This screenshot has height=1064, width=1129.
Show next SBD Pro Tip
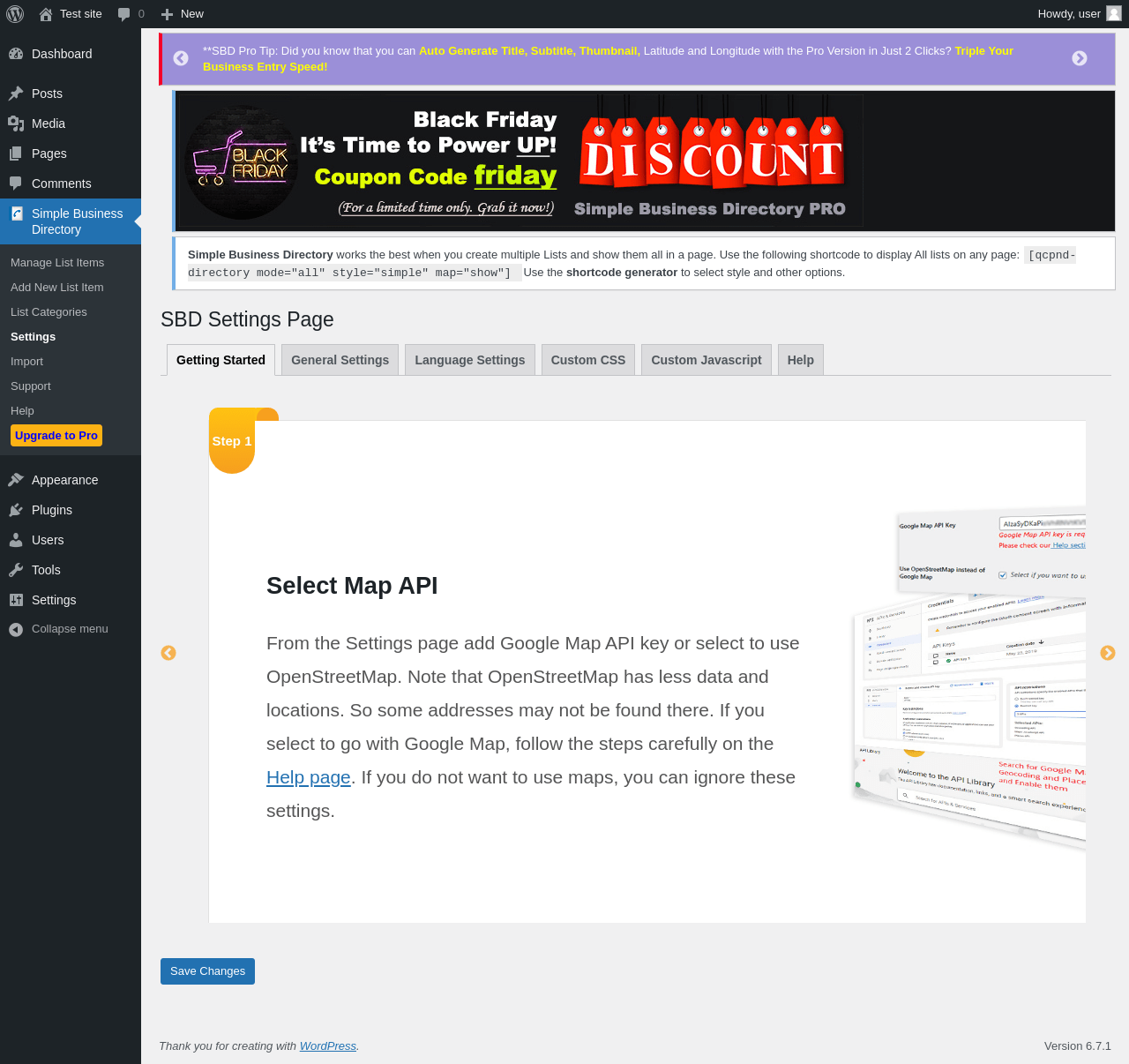(1080, 58)
